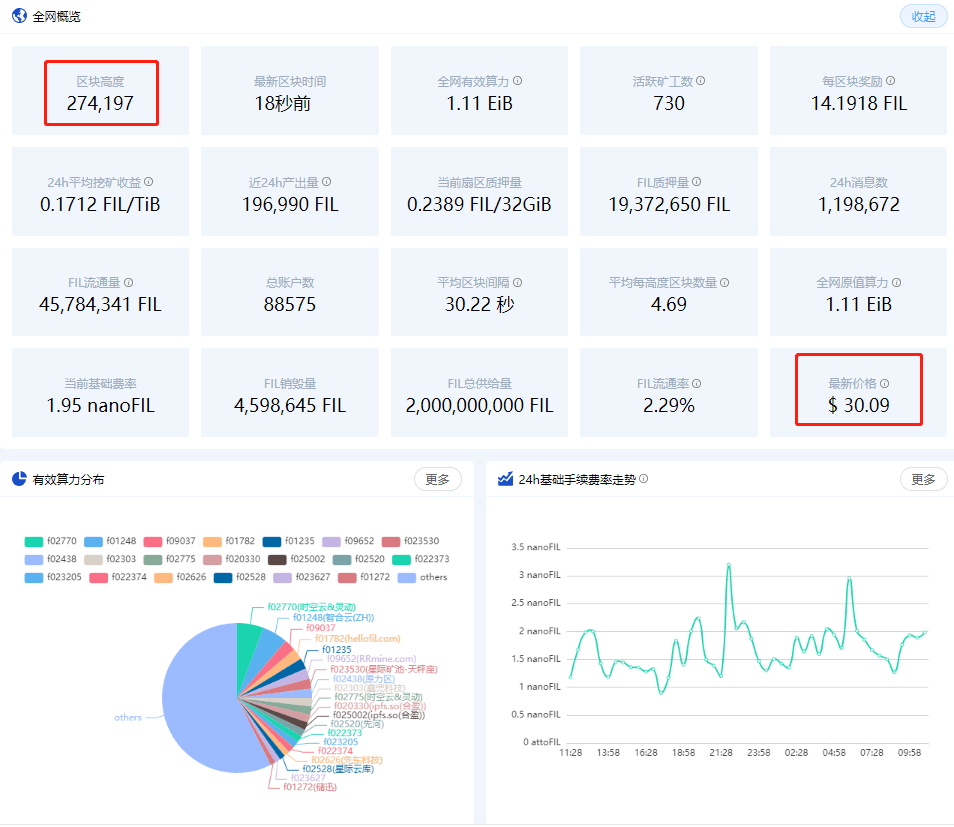This screenshot has height=827, width=954.
Task: Click the info icon next to 活跃矿工数
Action: [701, 81]
